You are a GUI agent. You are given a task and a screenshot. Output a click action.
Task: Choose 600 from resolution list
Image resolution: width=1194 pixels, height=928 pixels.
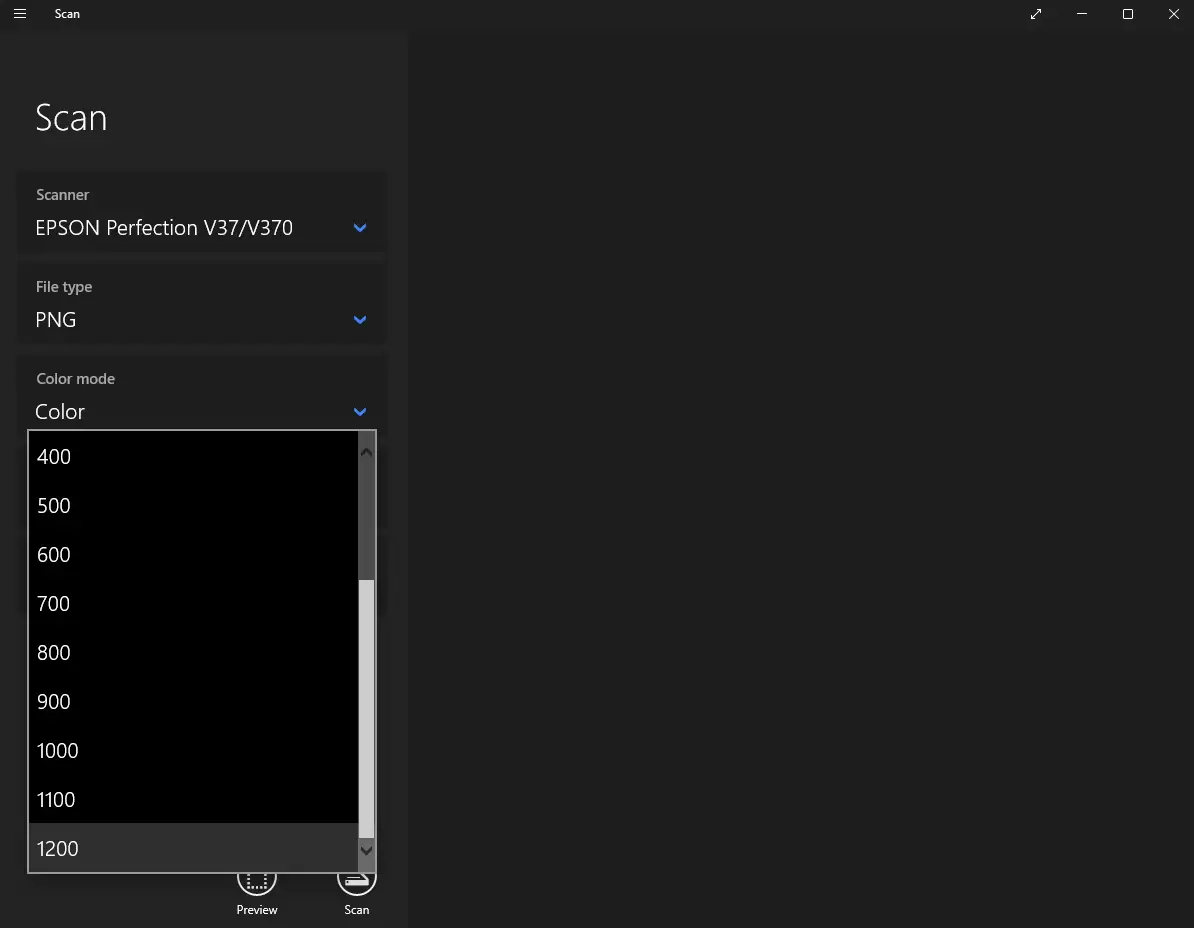click(x=193, y=554)
